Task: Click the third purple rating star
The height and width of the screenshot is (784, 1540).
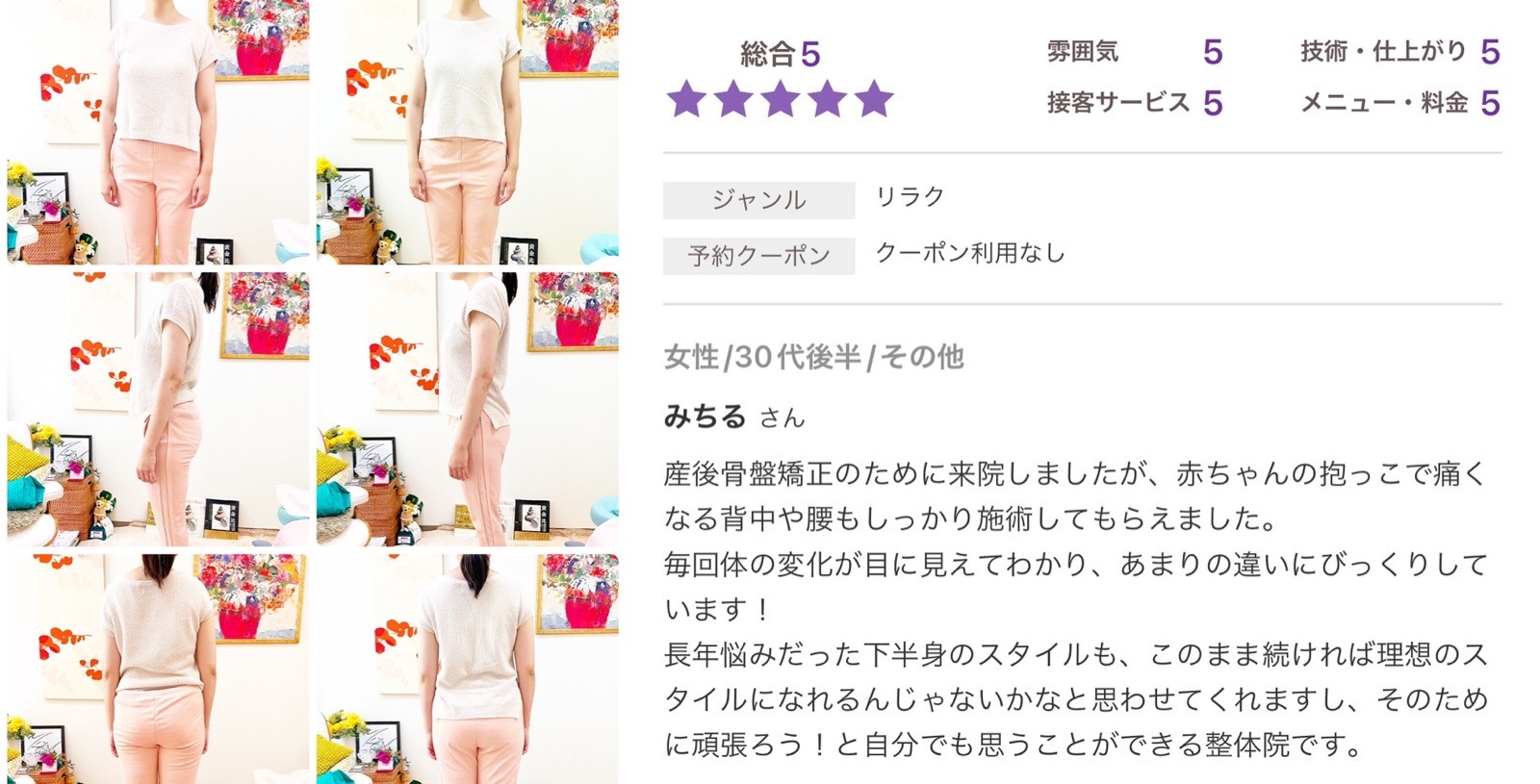Action: tap(781, 99)
